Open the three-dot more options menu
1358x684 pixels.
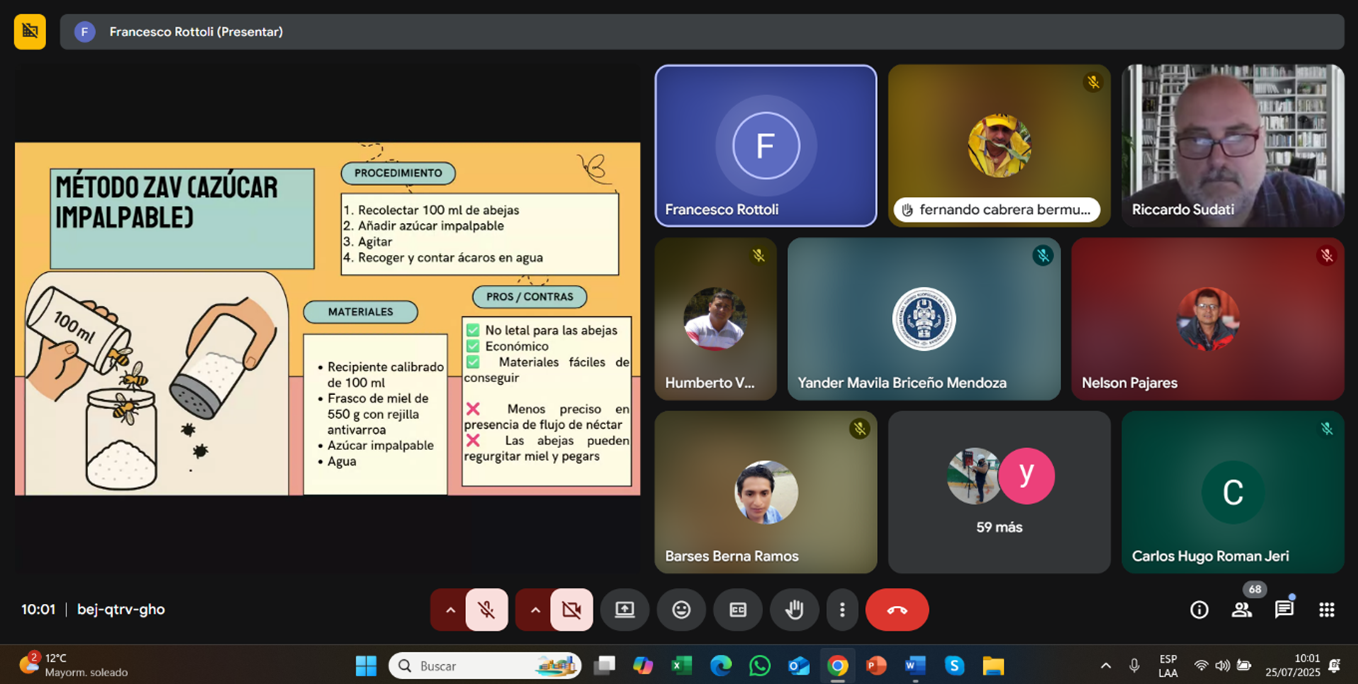click(842, 610)
